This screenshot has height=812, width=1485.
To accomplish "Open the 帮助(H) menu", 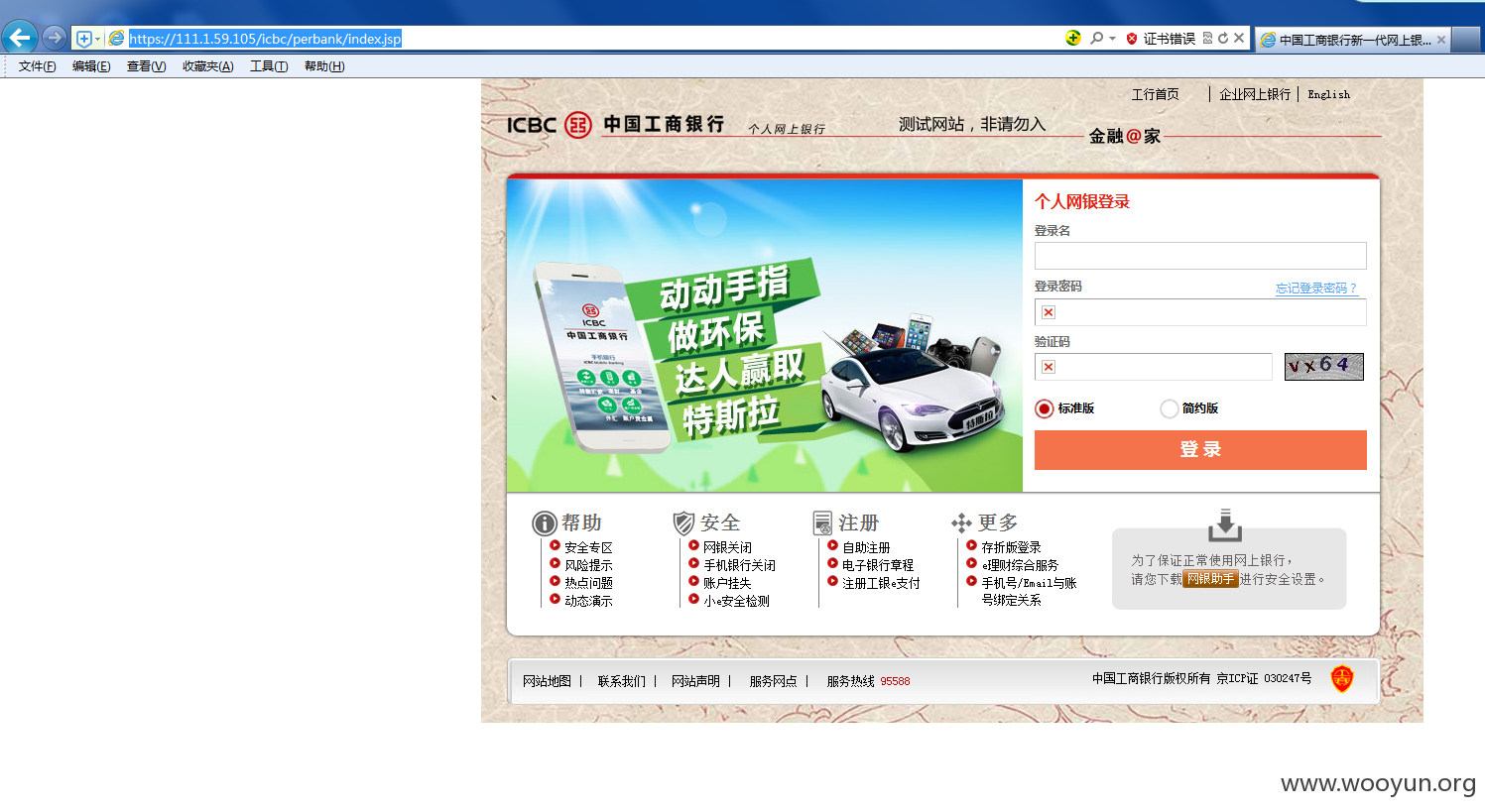I will coord(324,66).
